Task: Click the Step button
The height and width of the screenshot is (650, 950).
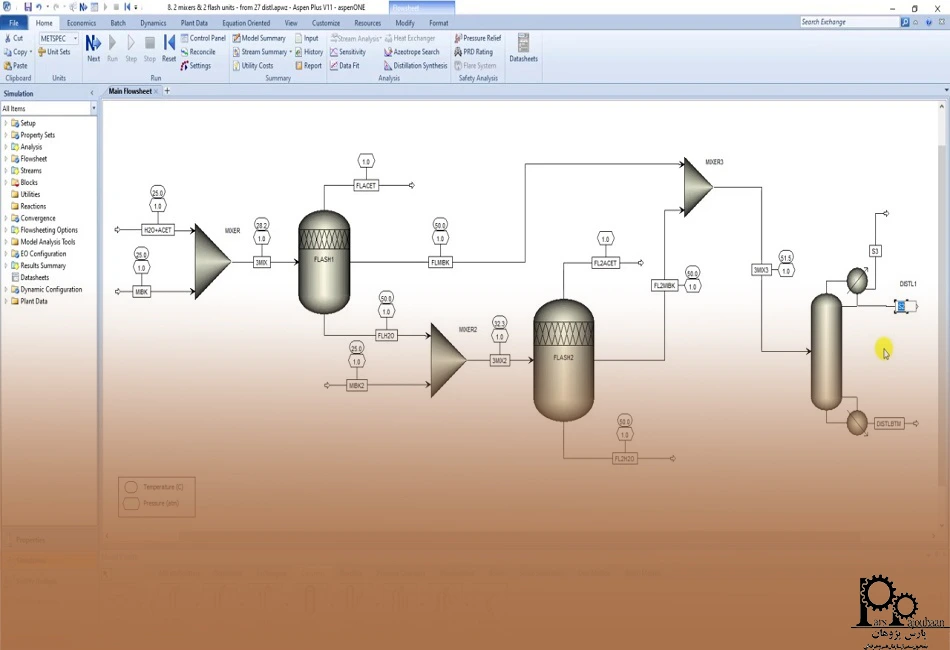Action: 131,48
